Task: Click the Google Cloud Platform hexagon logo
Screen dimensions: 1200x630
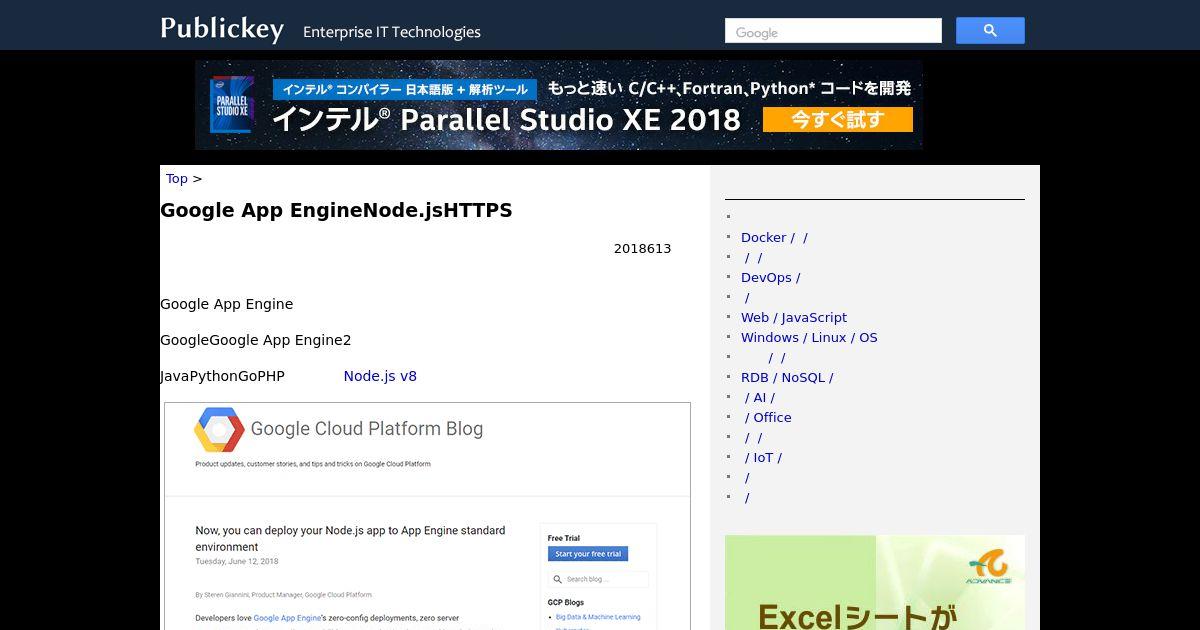Action: pyautogui.click(x=219, y=430)
